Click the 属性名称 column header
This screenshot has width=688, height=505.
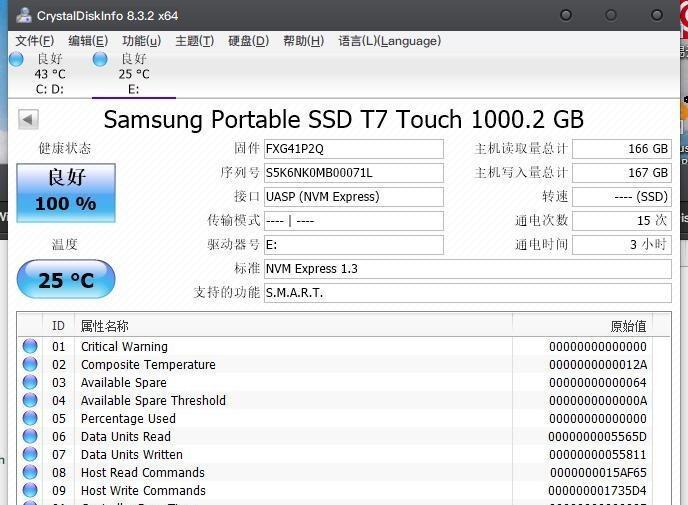293,326
